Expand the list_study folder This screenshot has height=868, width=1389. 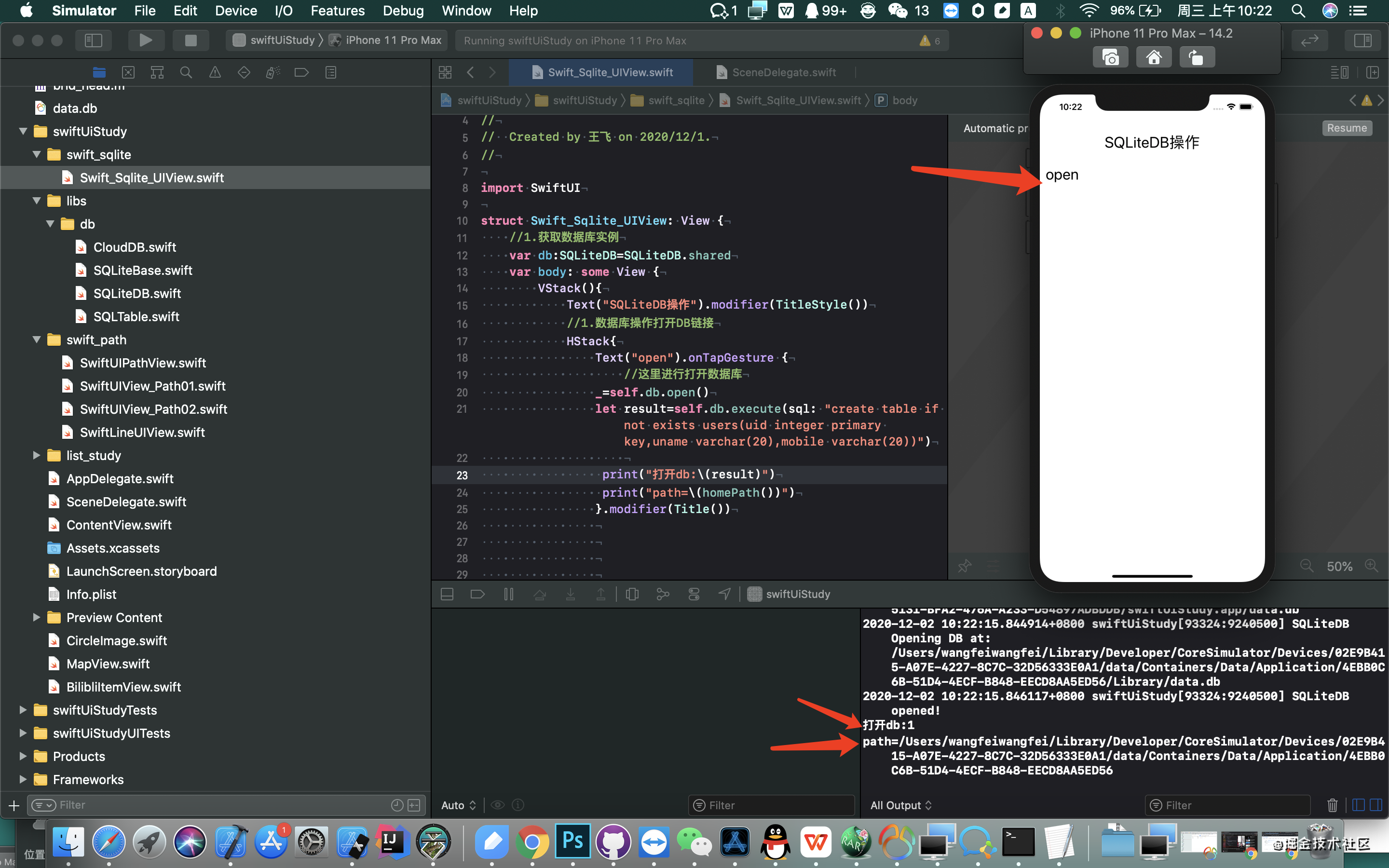37,455
